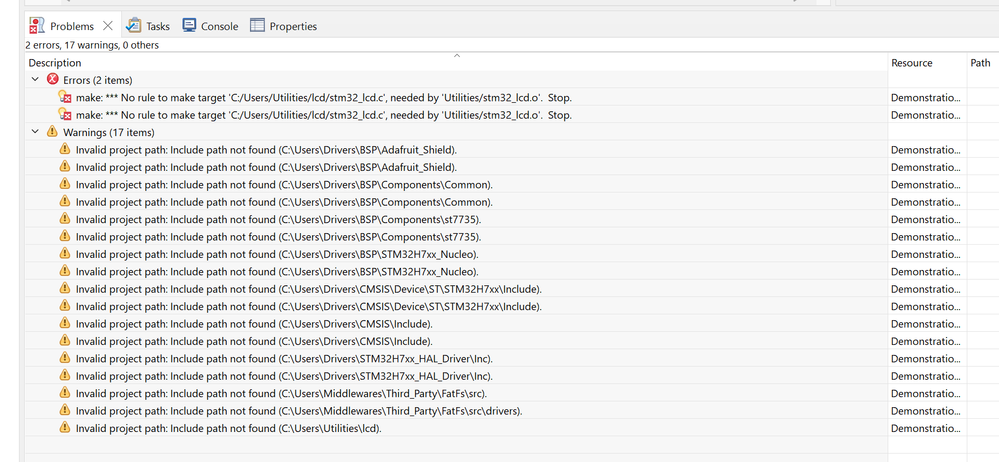Select the first STM32H7xx_Nucleo include warning

[x=277, y=254]
